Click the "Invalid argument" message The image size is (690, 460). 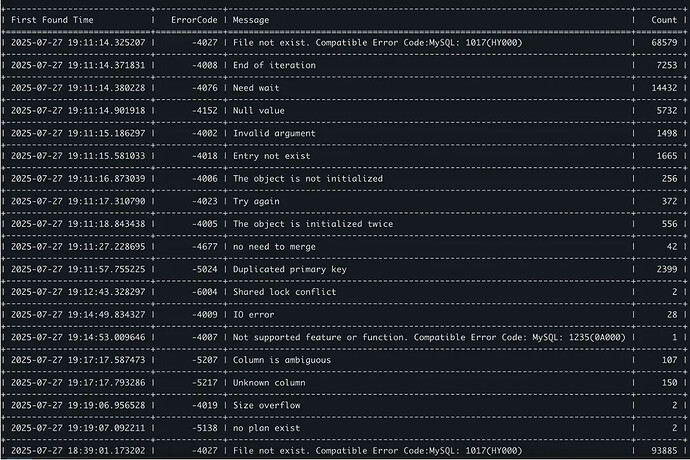click(274, 133)
